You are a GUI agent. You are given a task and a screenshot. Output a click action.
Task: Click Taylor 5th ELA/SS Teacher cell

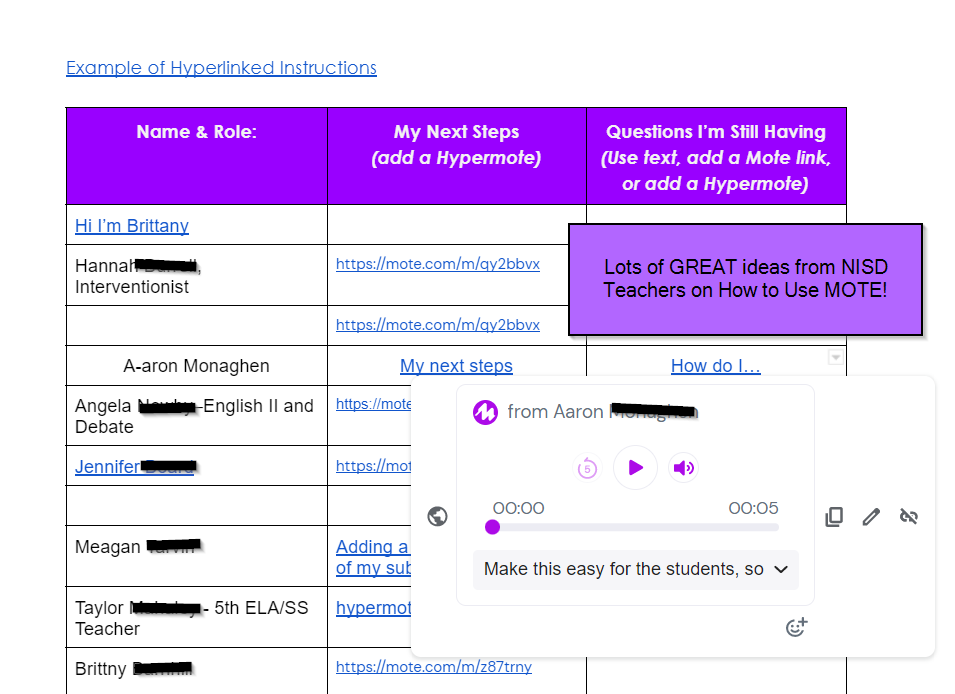click(x=197, y=617)
